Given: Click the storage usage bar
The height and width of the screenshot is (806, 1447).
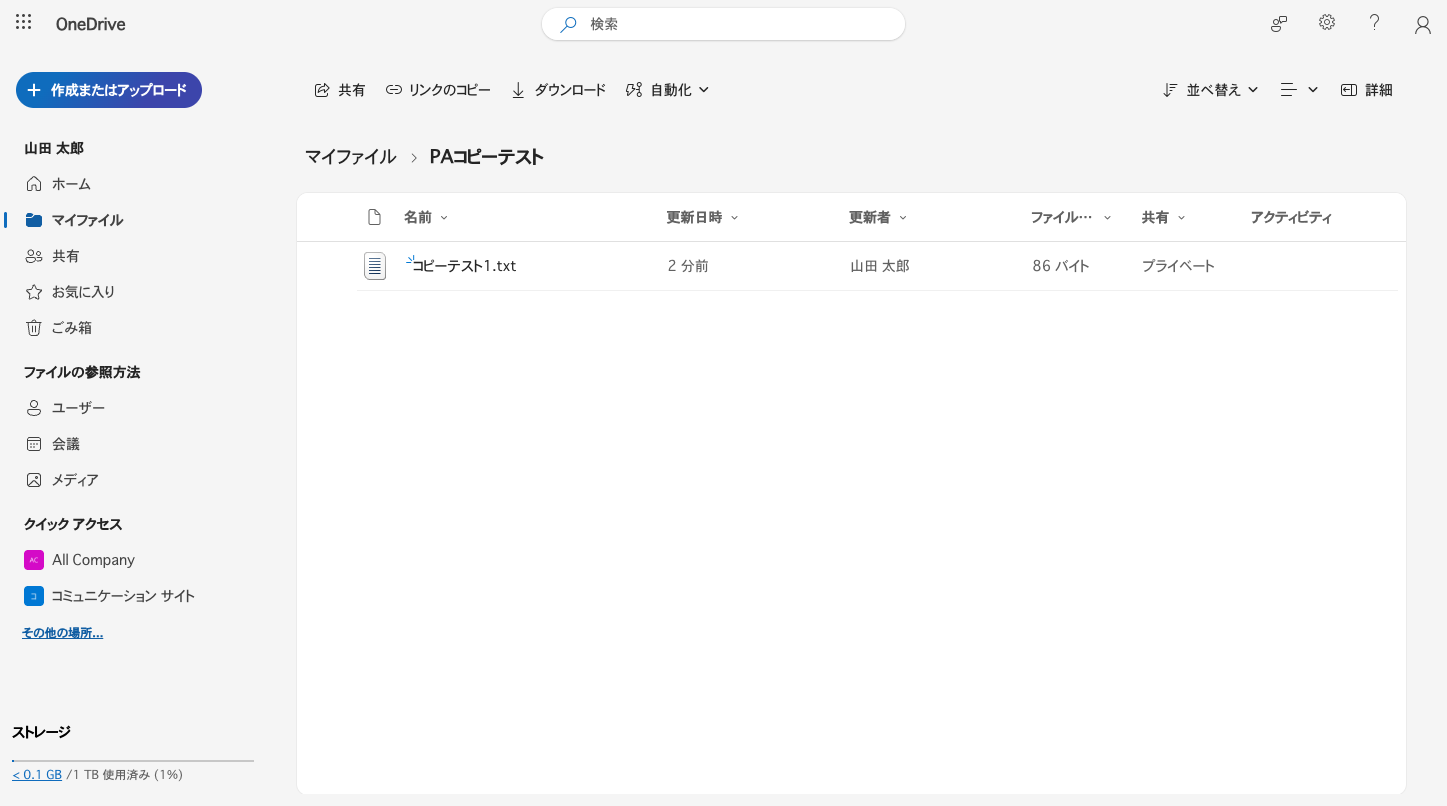Looking at the screenshot, I should [x=133, y=761].
